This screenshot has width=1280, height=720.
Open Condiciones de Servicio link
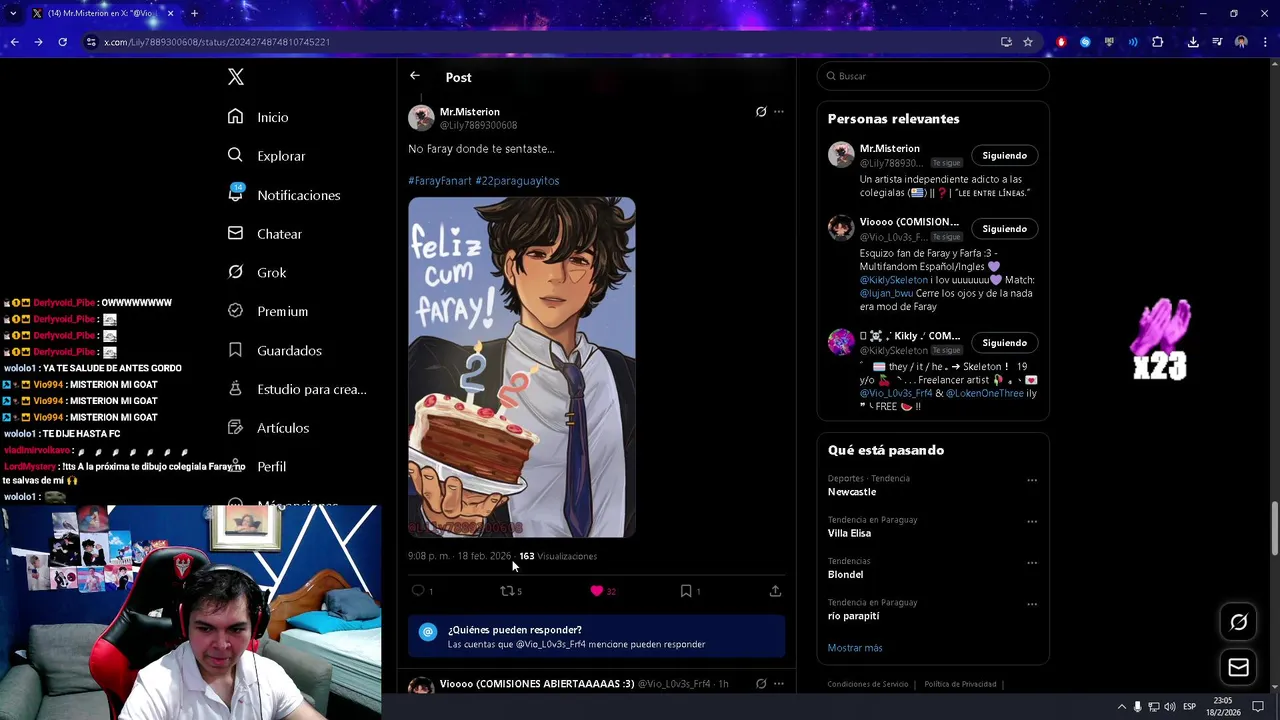(x=868, y=684)
